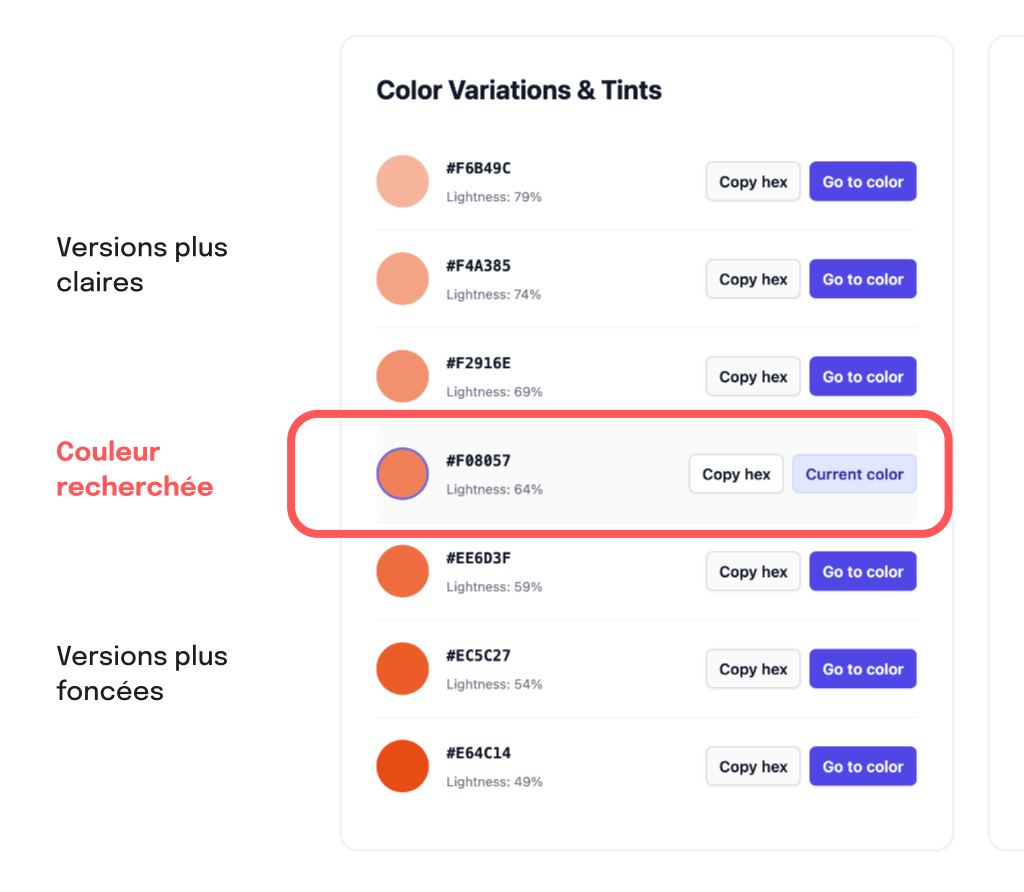Image resolution: width=1024 pixels, height=892 pixels.
Task: Click the Color Variations & Tints heading
Action: 519,90
